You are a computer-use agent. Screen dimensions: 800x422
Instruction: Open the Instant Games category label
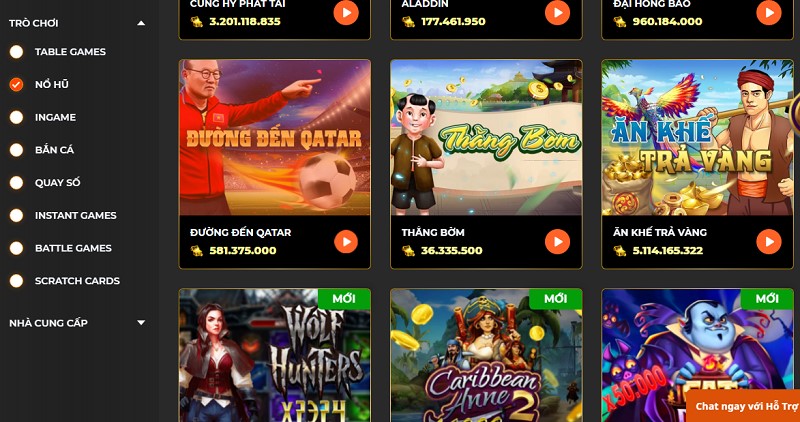76,215
